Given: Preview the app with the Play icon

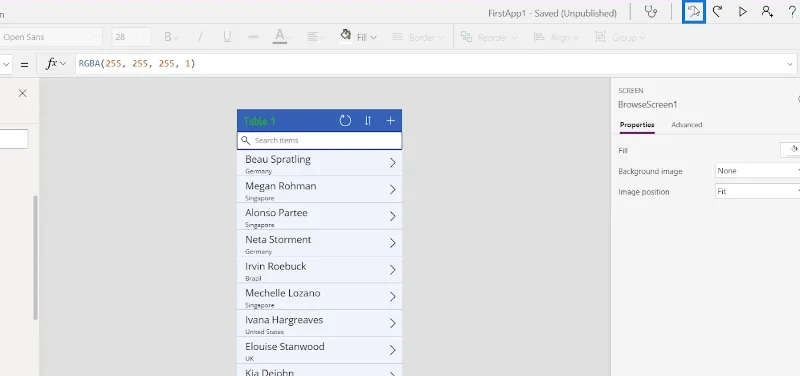Looking at the screenshot, I should pyautogui.click(x=743, y=12).
